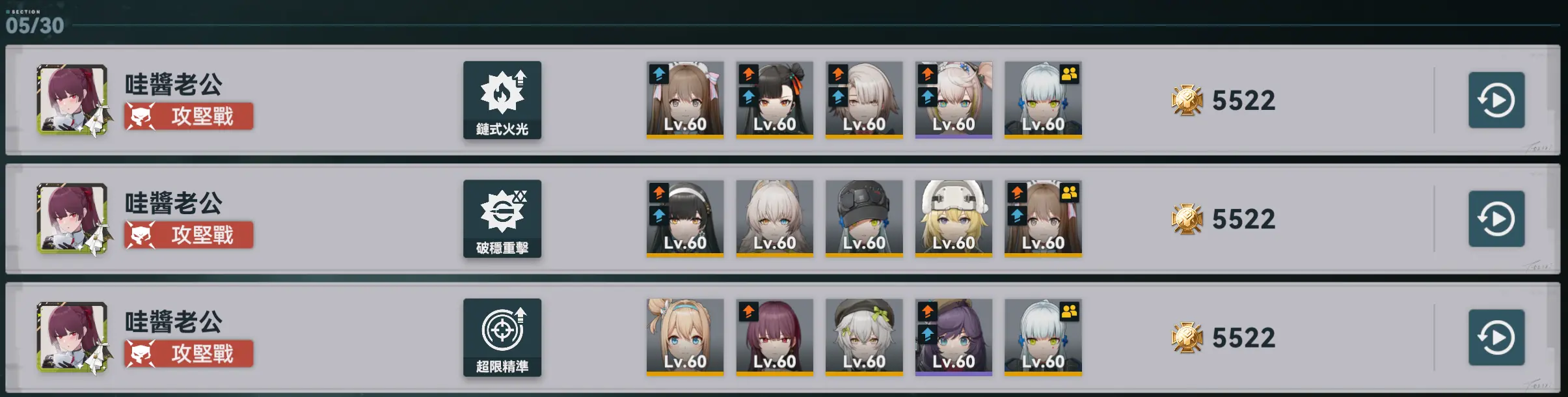Image resolution: width=1568 pixels, height=397 pixels.
Task: Click the gold medal icon in third row
Action: coord(1187,338)
